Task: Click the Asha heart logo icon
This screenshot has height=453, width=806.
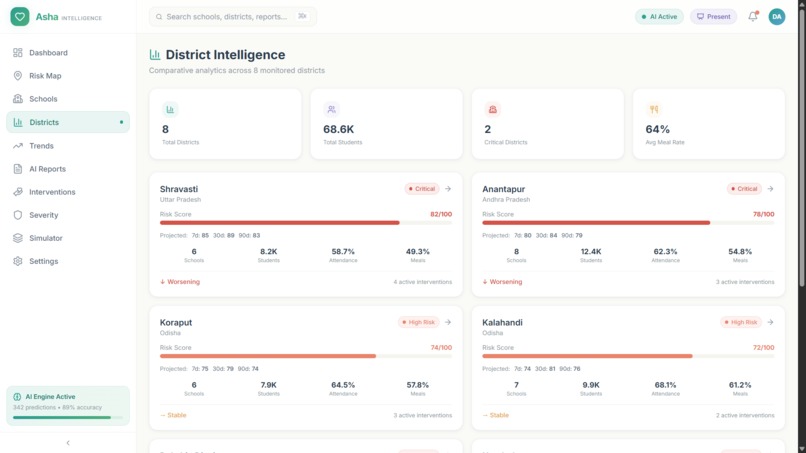Action: coord(20,16)
